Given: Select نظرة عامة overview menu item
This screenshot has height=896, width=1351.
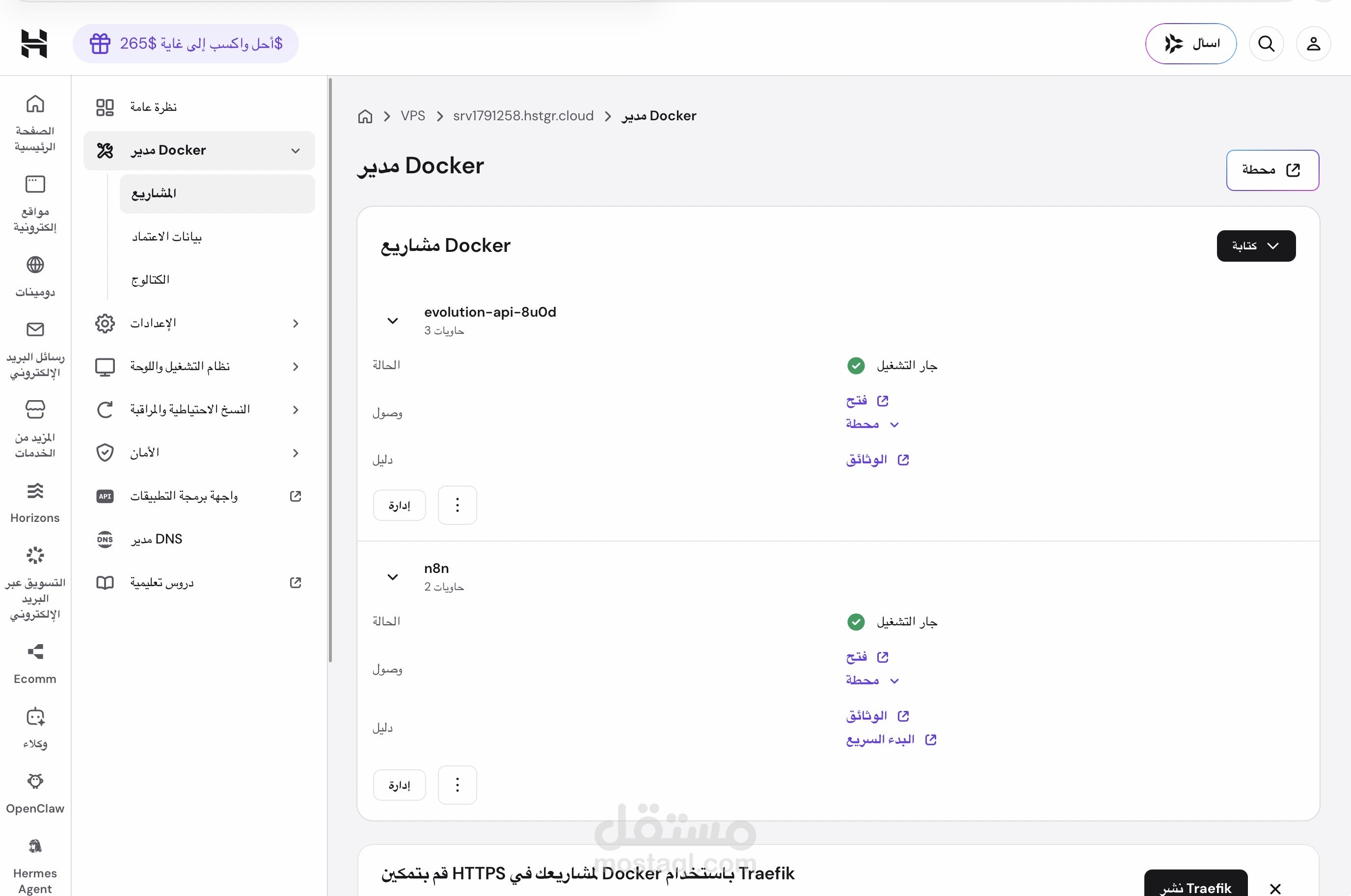Looking at the screenshot, I should click(x=199, y=107).
